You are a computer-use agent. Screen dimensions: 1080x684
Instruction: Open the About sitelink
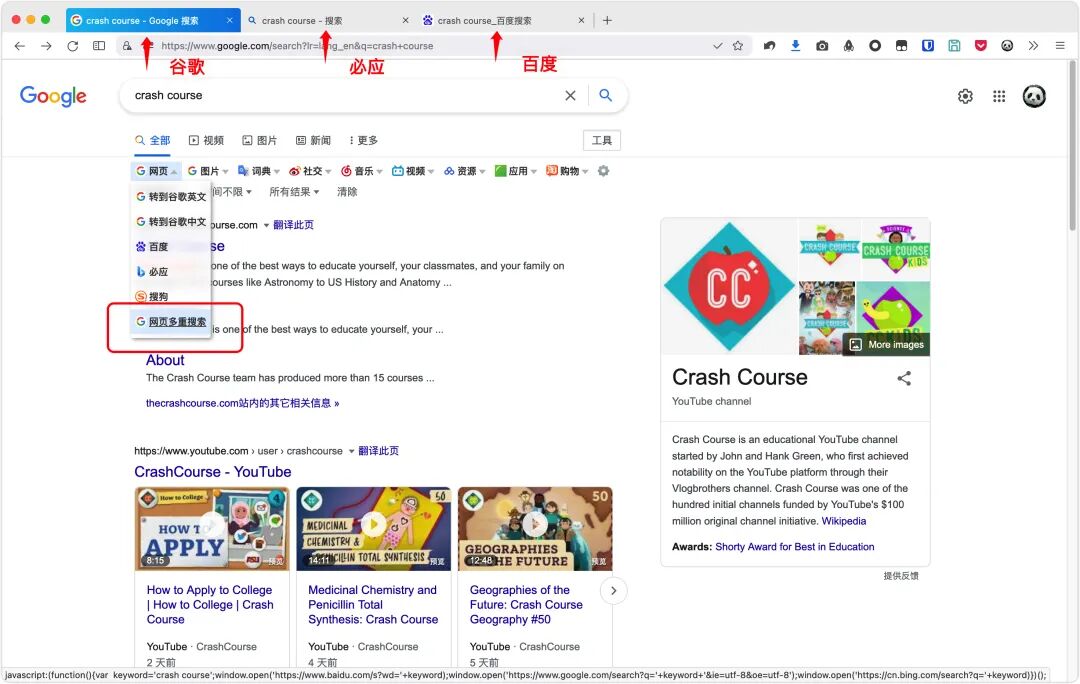pos(165,360)
